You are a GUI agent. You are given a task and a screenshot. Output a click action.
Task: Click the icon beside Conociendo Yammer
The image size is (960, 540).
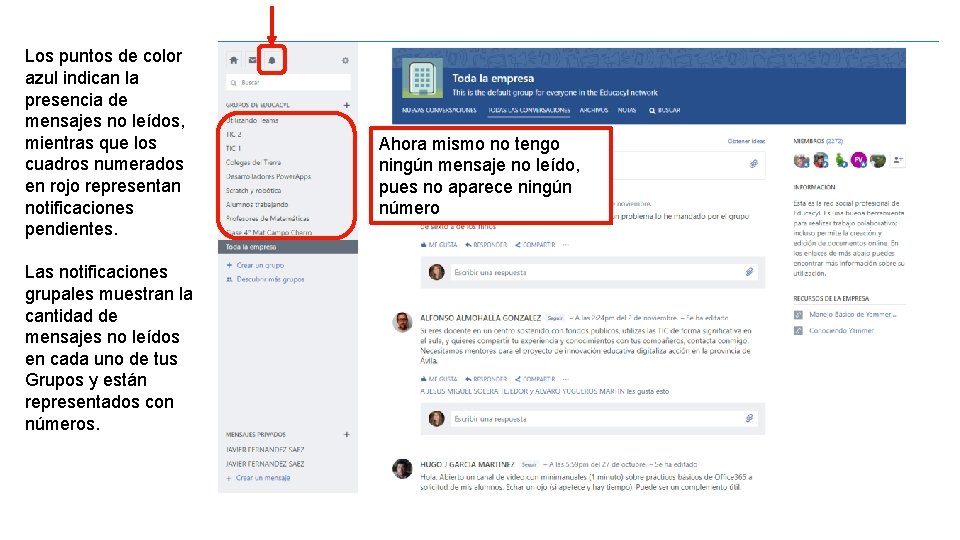[798, 331]
